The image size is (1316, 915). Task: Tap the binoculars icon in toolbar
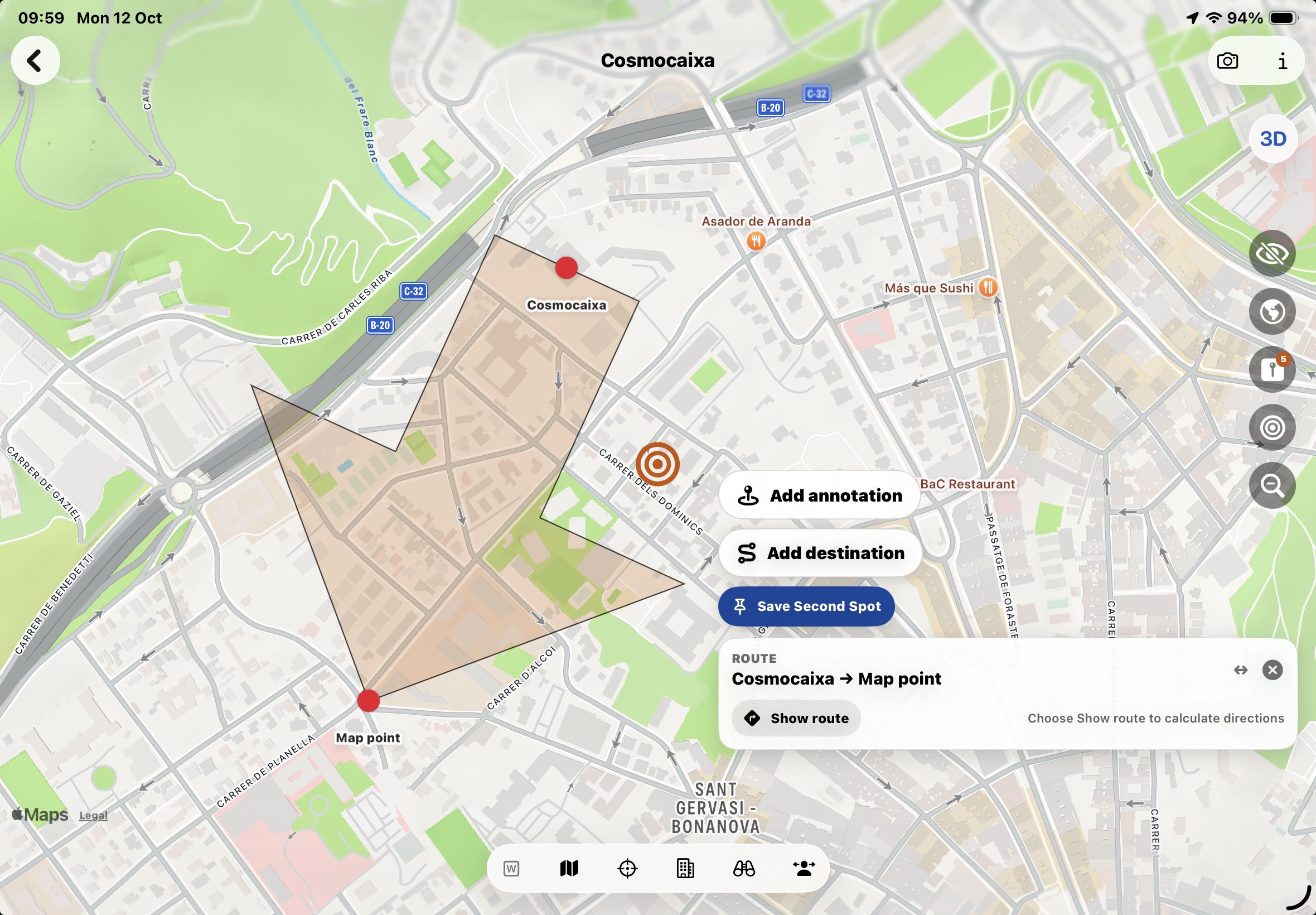coord(744,869)
